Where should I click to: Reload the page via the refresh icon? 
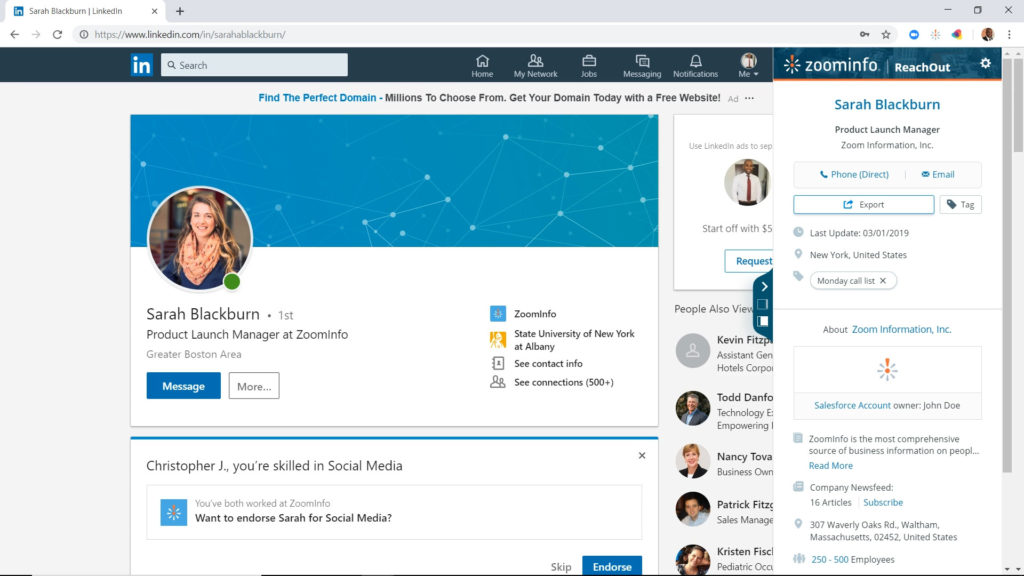(x=57, y=33)
